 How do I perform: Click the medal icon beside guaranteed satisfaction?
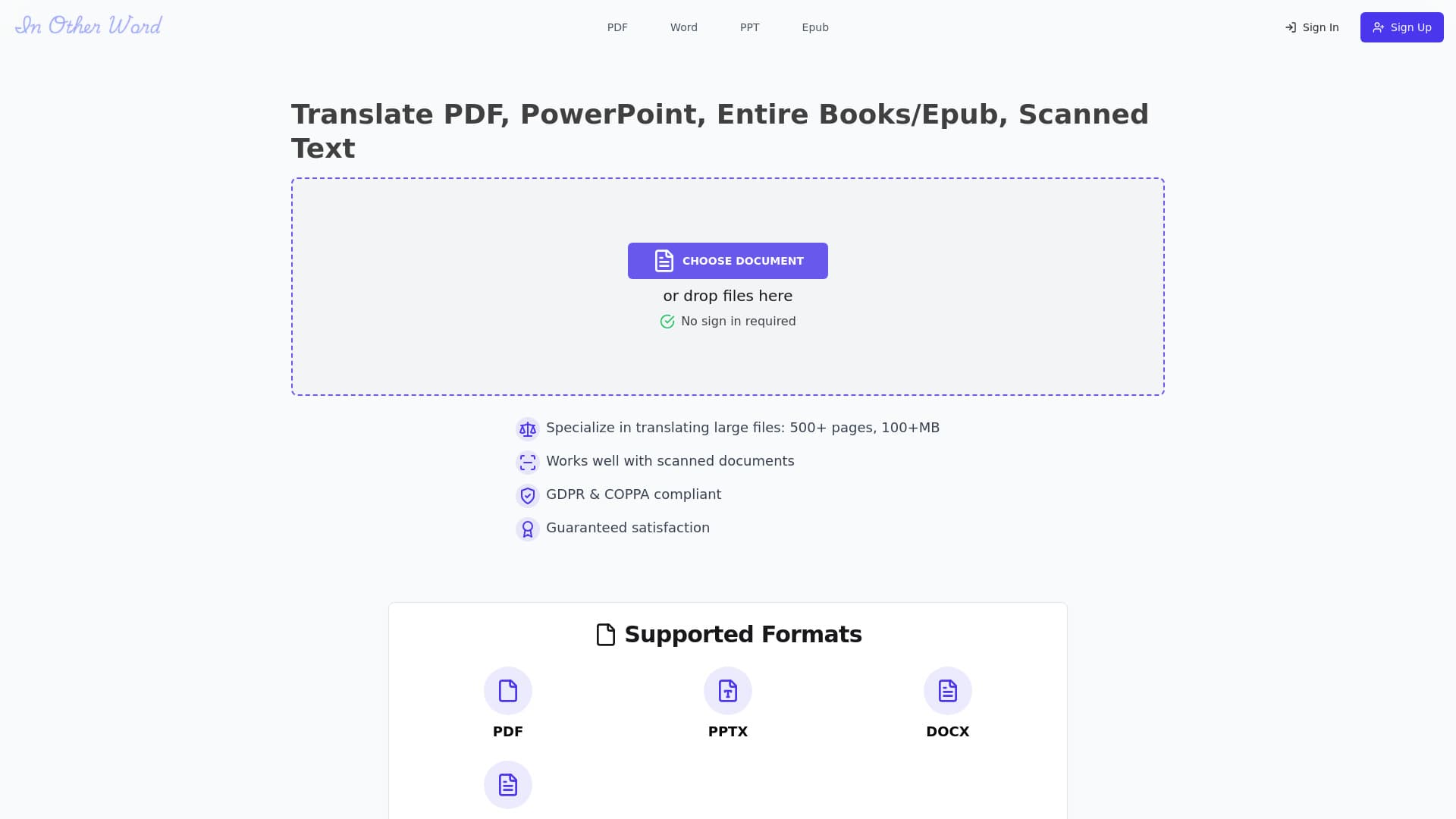[527, 529]
